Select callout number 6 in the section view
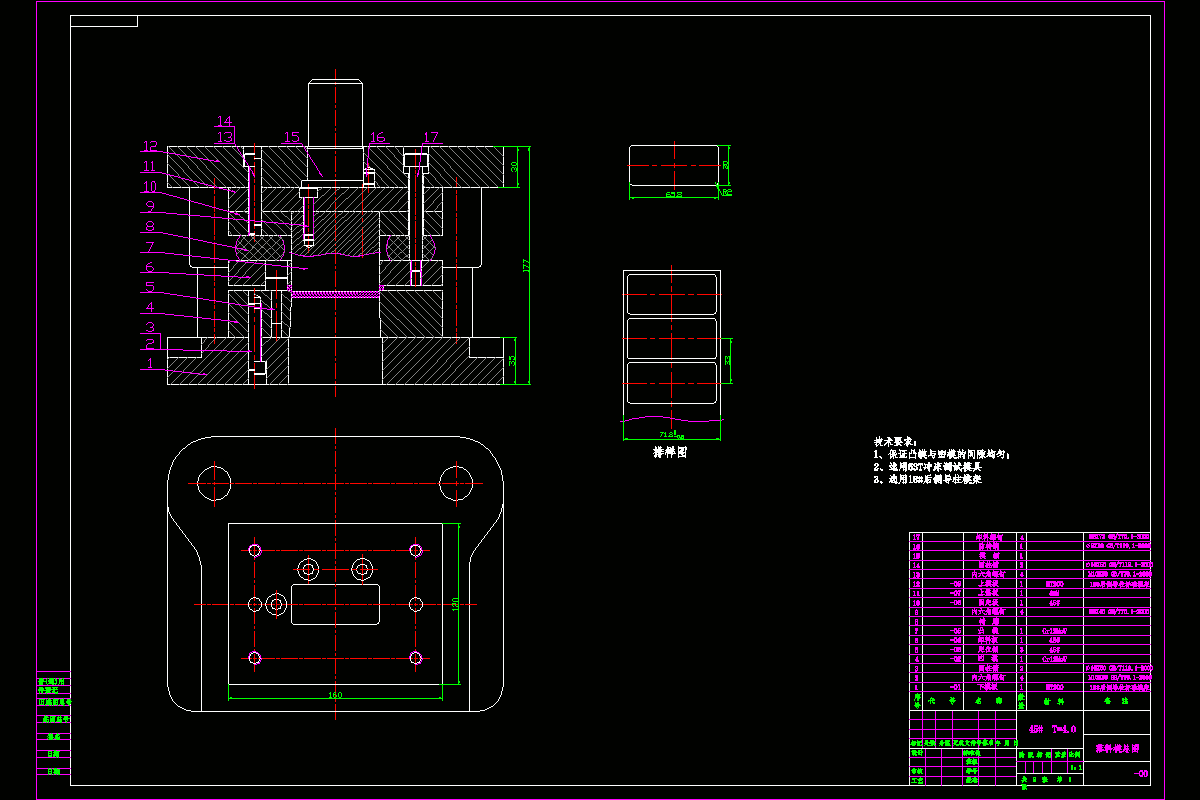This screenshot has height=800, width=1200. 150,267
